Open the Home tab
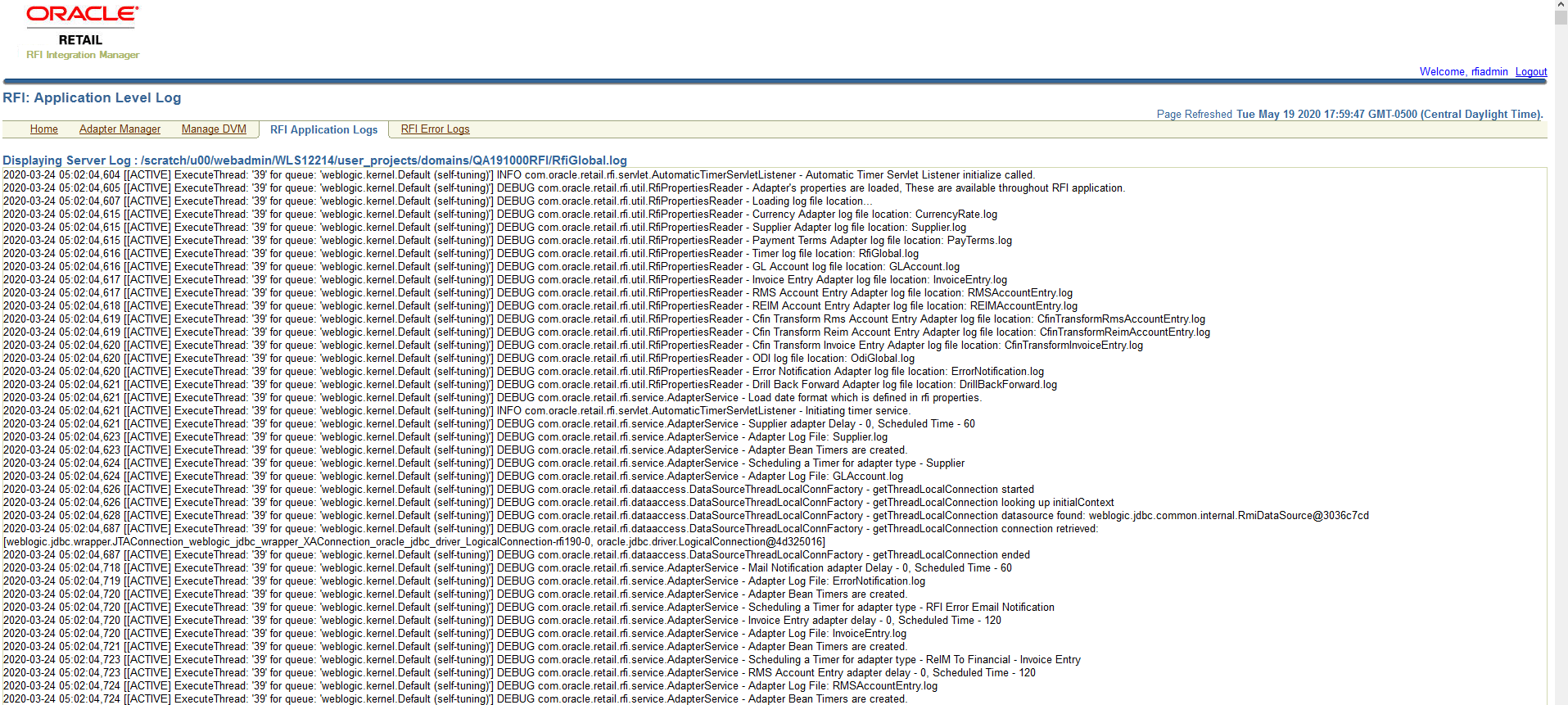The image size is (1568, 705). click(44, 129)
